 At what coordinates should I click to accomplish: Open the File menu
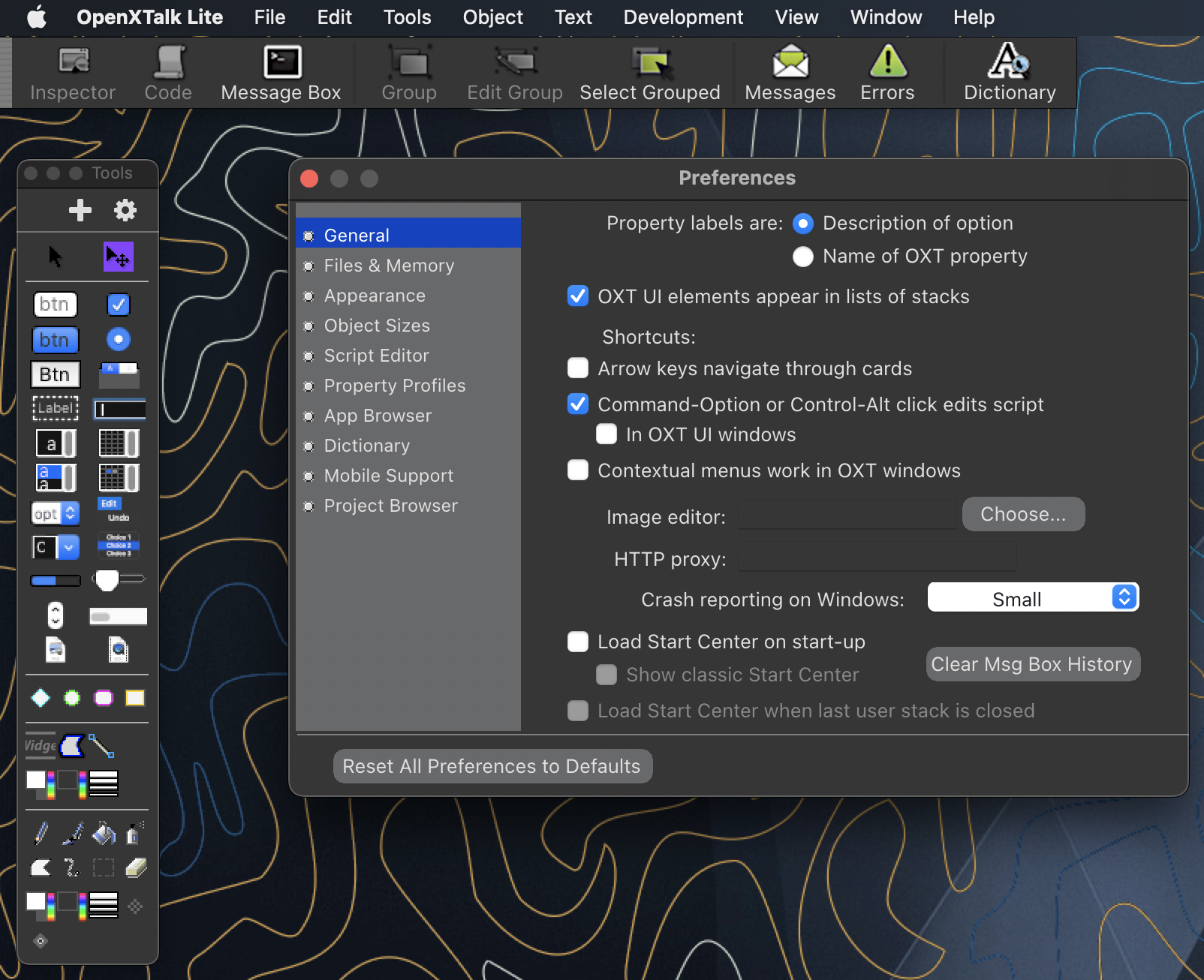pos(269,17)
